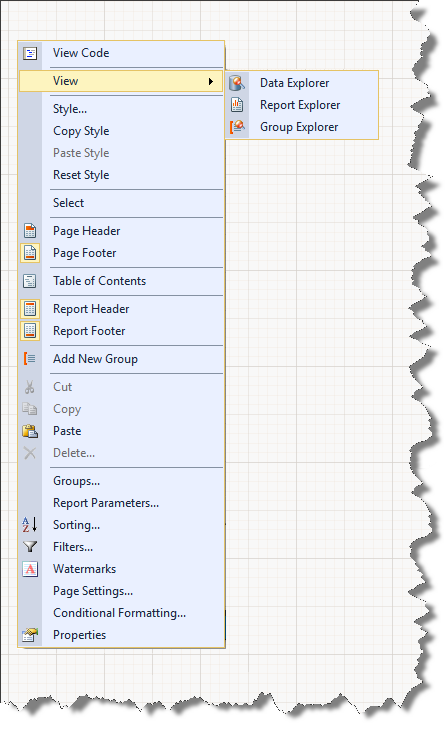Open Report Explorer from submenu
The height and width of the screenshot is (740, 445).
300,105
